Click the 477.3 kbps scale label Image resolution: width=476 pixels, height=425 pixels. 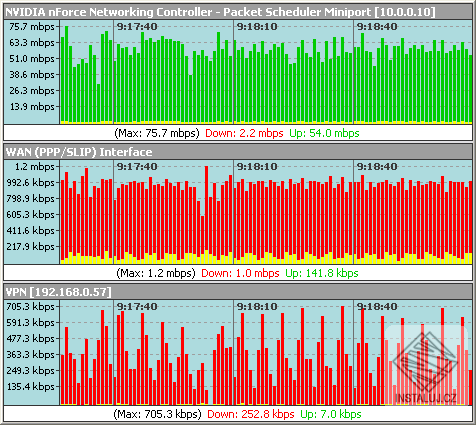[30, 339]
